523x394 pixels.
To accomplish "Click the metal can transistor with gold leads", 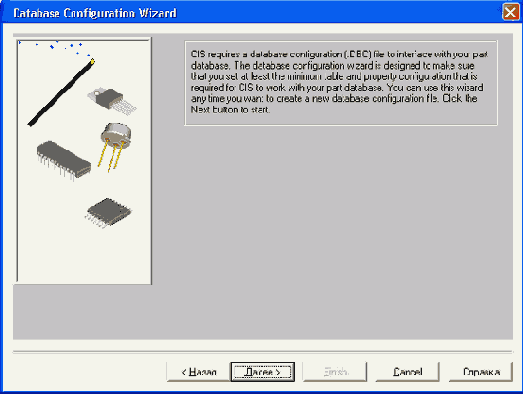I will point(115,147).
